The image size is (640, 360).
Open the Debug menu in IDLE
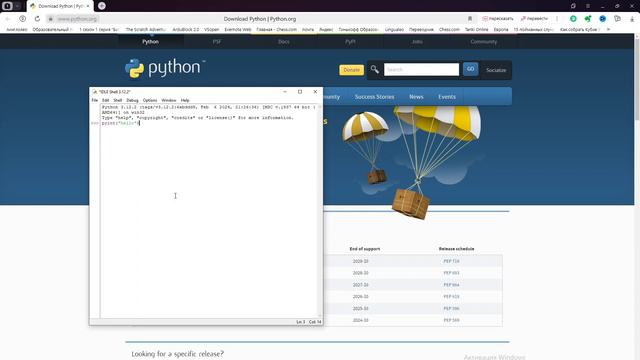pos(132,100)
